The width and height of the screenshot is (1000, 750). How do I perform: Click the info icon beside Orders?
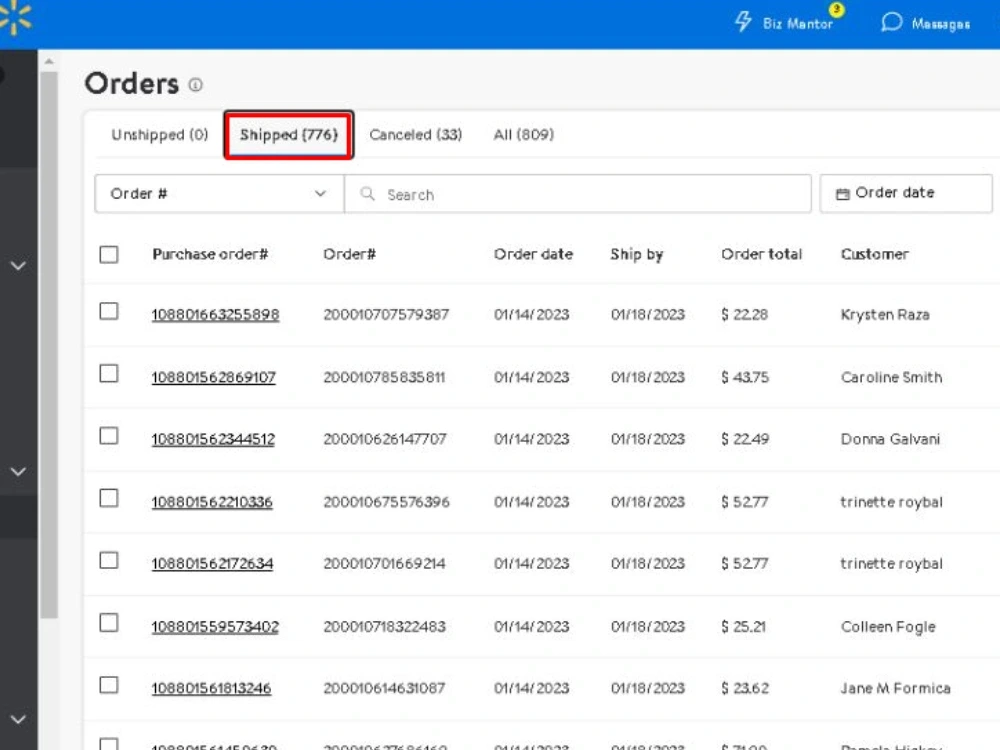pos(196,85)
